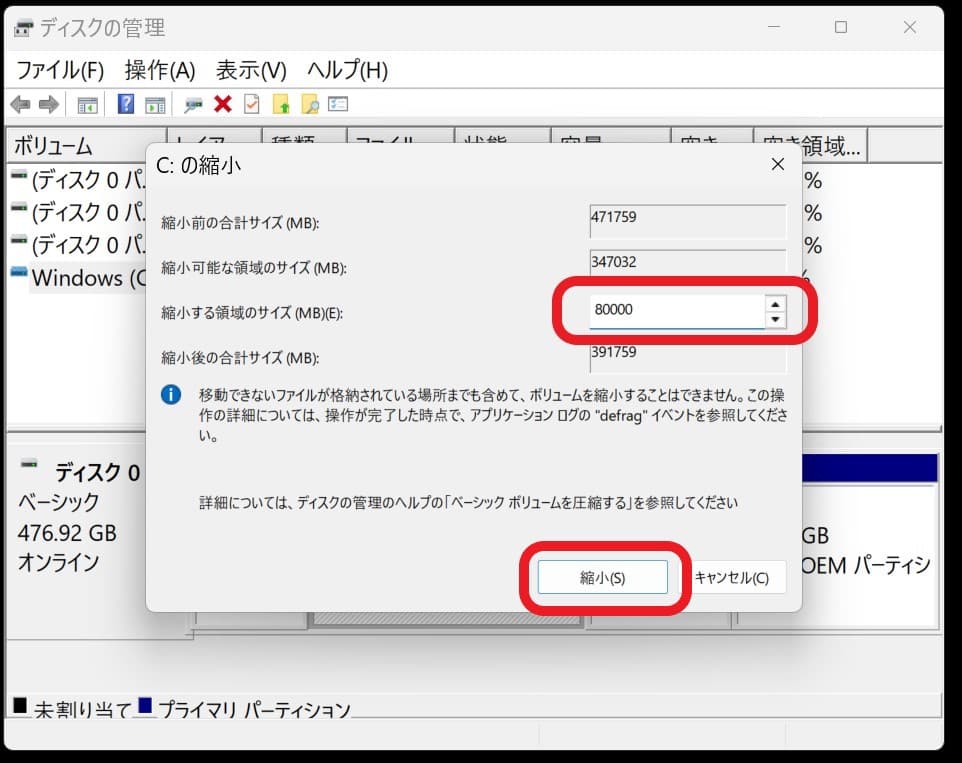Screen dimensions: 962x763
Task: Click the キャンセル(C) cancel button
Action: point(732,577)
